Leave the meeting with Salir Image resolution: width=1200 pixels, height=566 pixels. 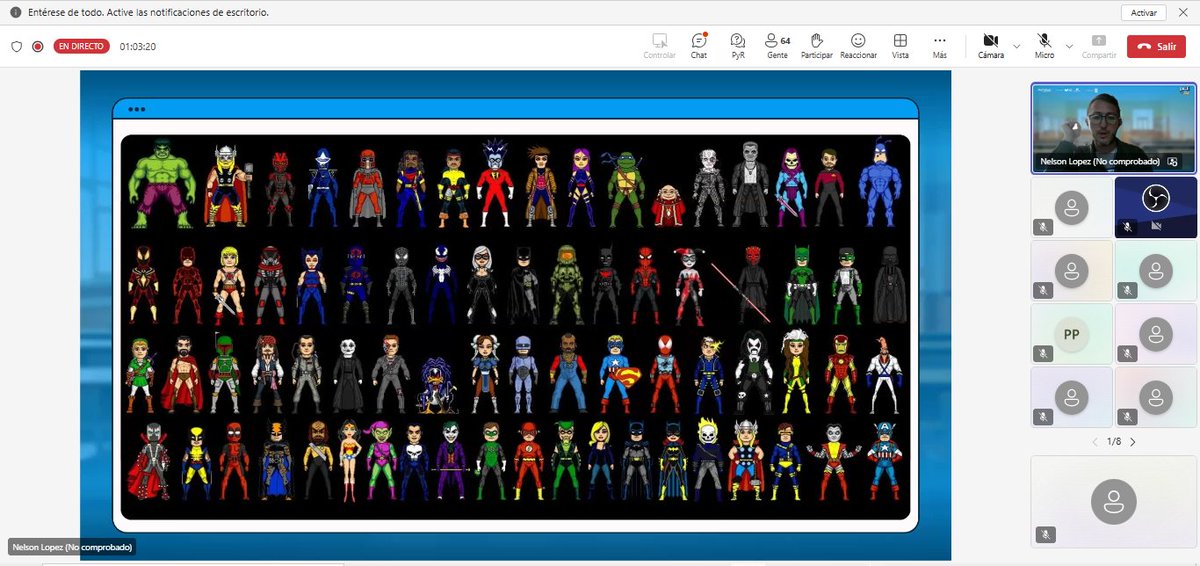point(1156,46)
